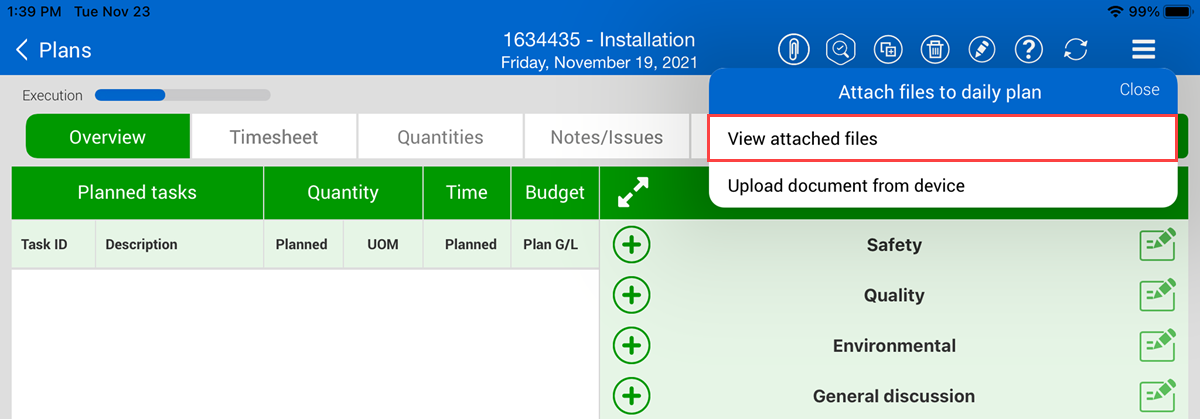This screenshot has width=1200, height=419.
Task: Delete the plan using trash icon
Action: tap(934, 49)
